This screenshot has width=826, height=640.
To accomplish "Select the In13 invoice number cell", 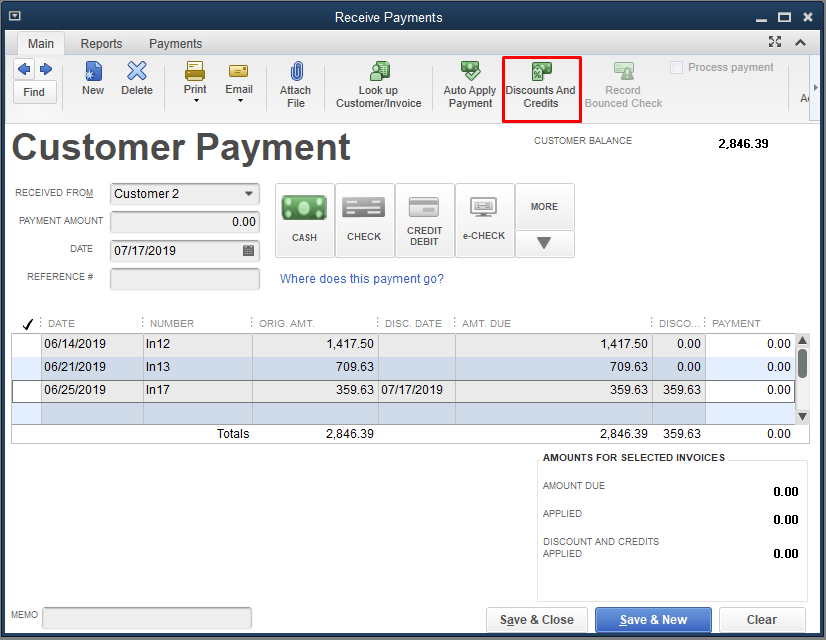I will (x=198, y=367).
